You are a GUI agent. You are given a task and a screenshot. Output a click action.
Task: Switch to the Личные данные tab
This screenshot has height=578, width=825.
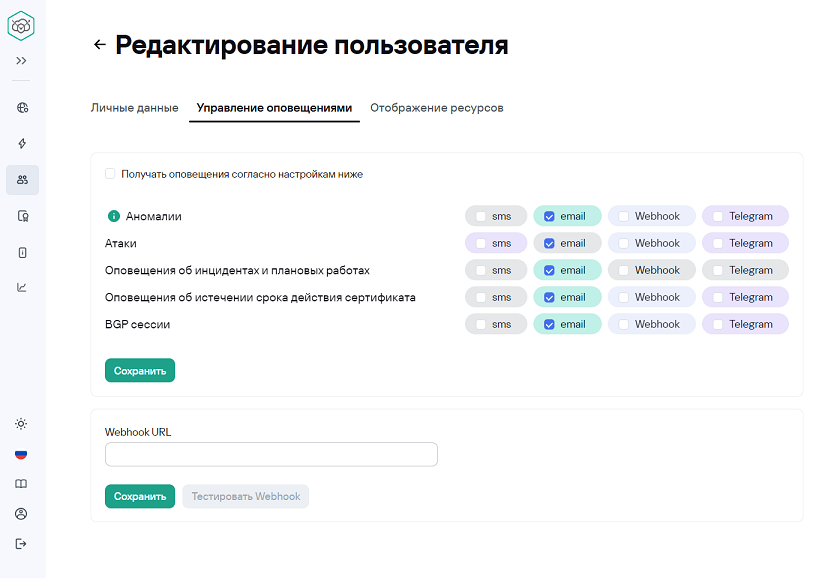pos(135,107)
